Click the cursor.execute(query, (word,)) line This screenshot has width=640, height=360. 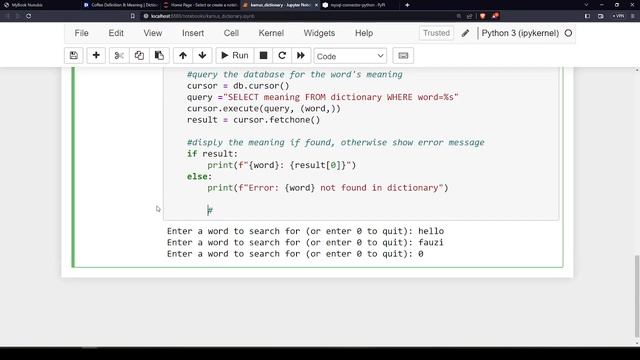[x=264, y=109]
